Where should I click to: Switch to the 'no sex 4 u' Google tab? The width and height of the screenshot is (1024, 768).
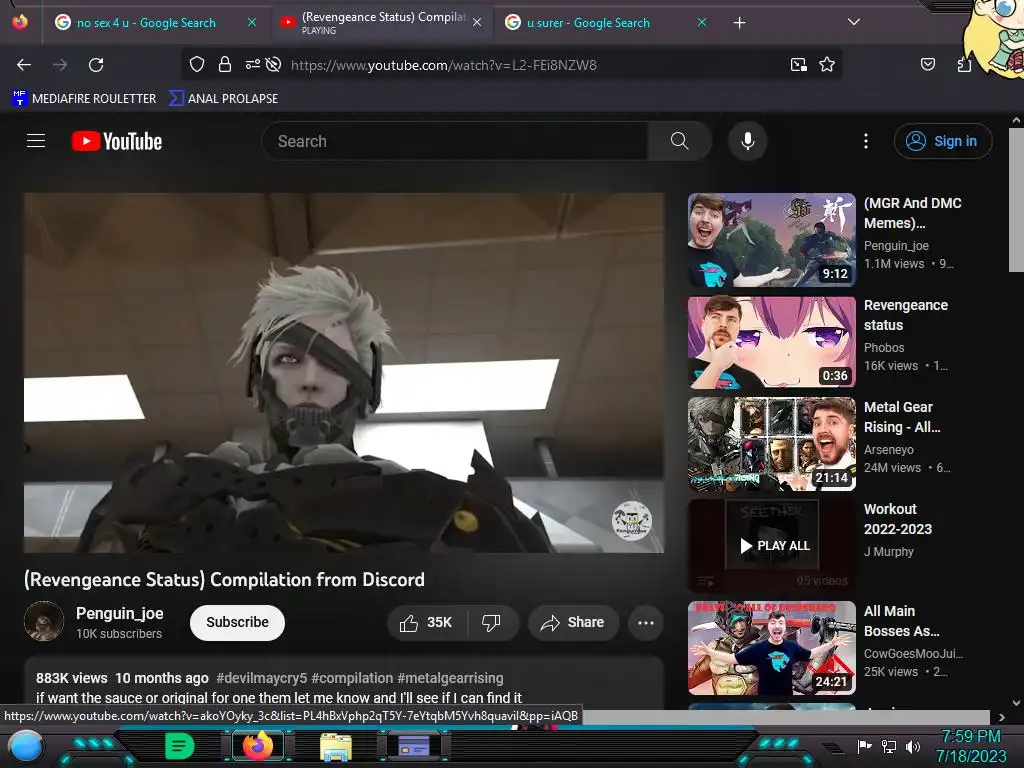pyautogui.click(x=145, y=23)
